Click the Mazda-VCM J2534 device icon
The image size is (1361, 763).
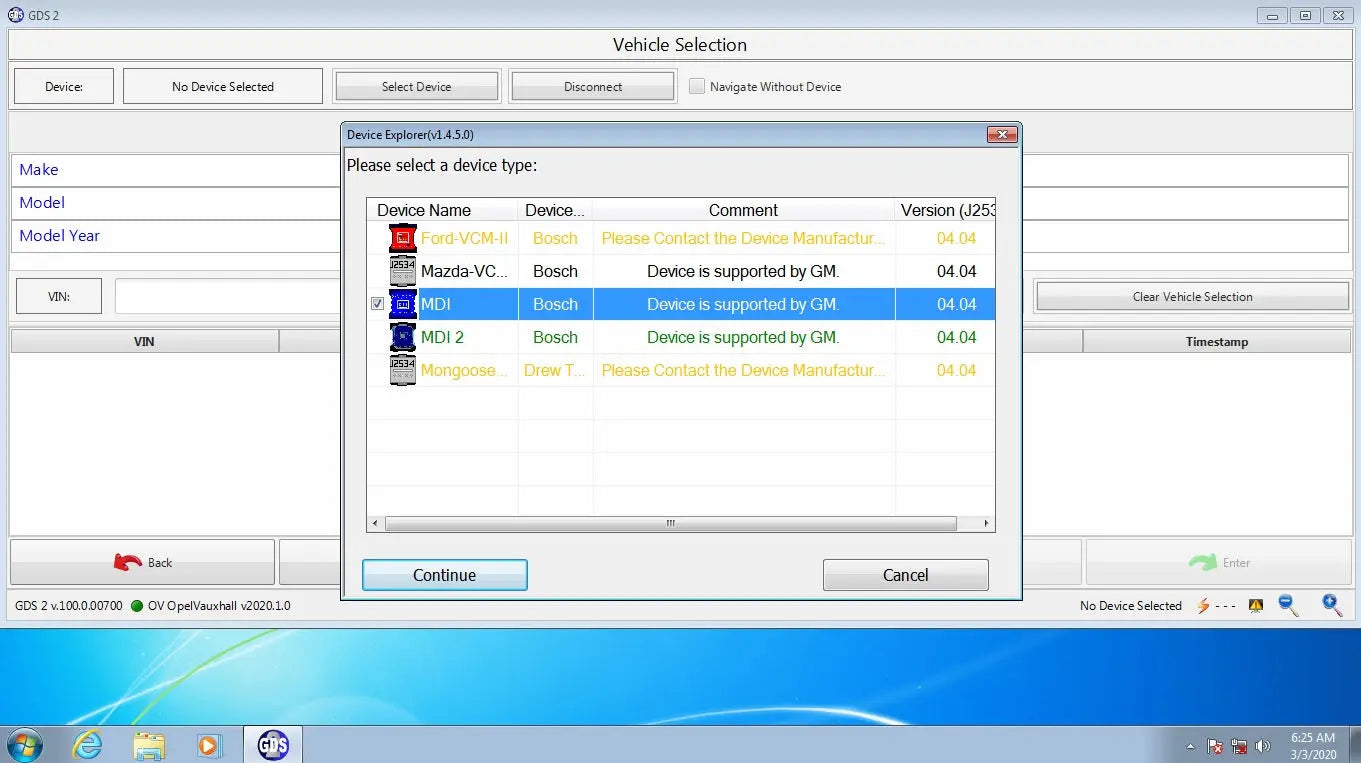pyautogui.click(x=401, y=271)
